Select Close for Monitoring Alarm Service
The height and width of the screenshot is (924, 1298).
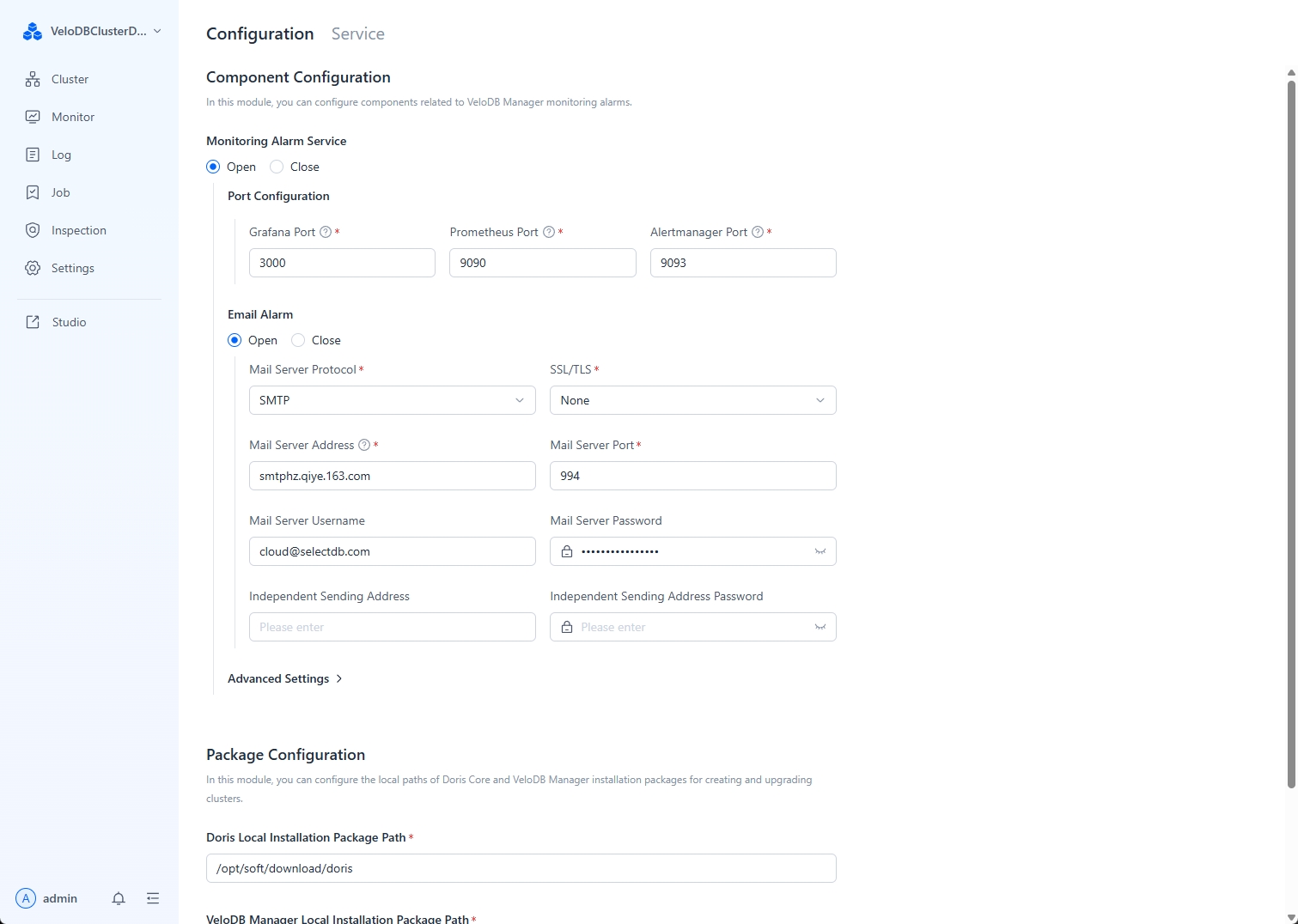click(276, 167)
